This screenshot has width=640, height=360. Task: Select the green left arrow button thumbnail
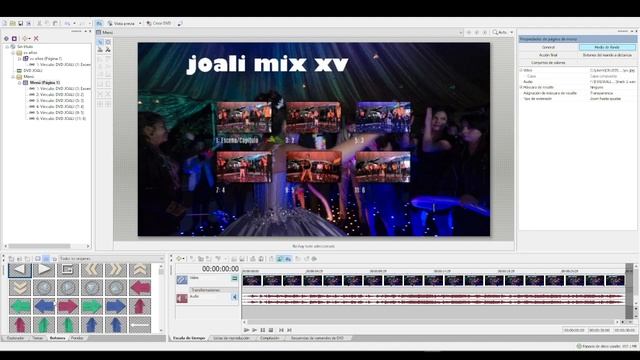coord(20,306)
